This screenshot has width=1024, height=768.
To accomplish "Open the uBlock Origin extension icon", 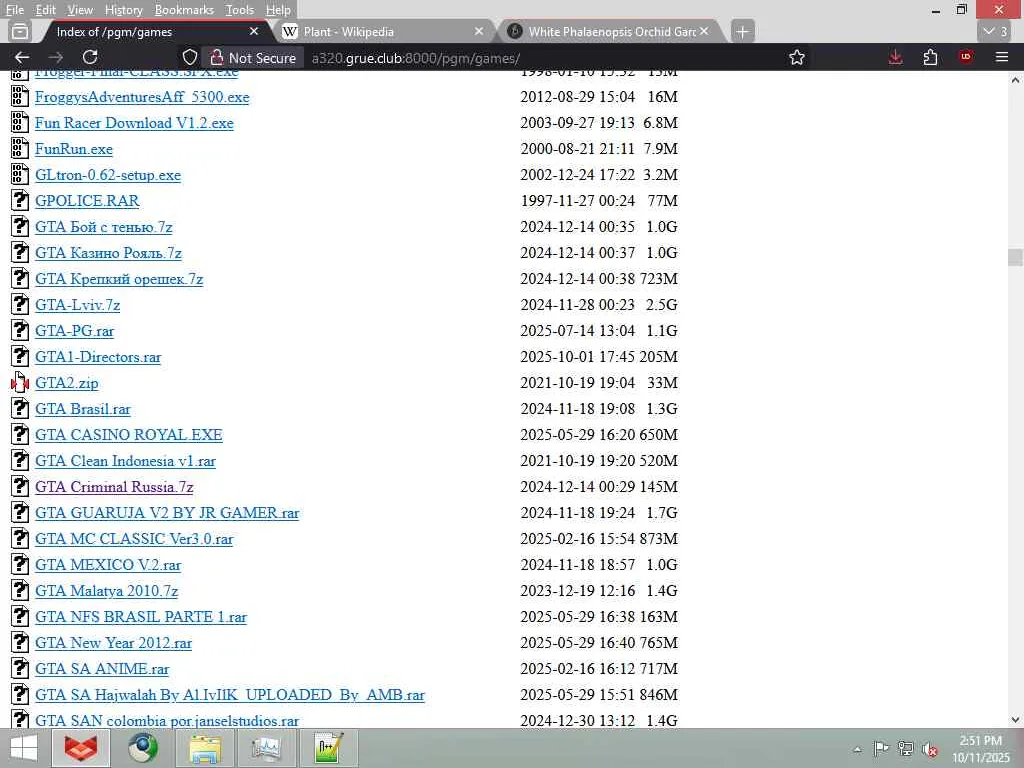I will pyautogui.click(x=965, y=57).
